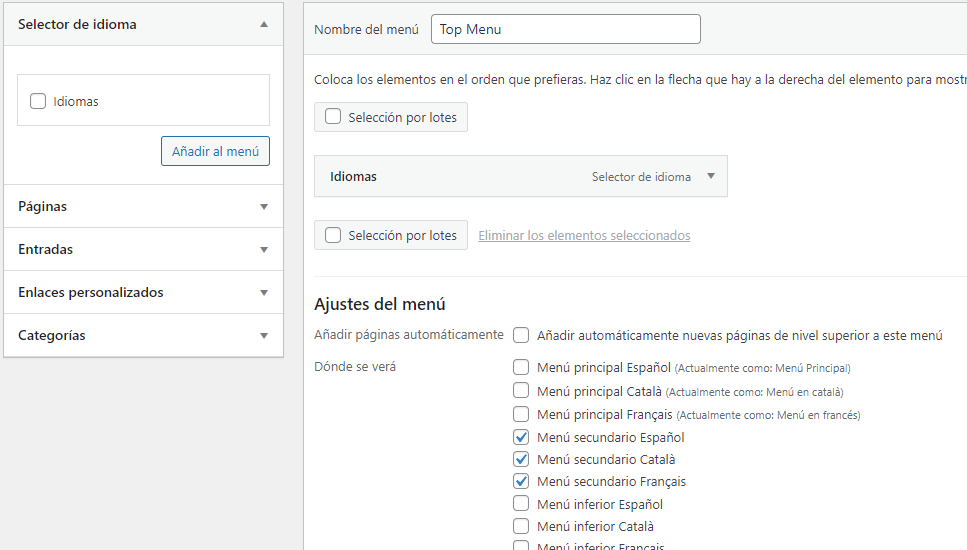Check Menú inferior Español location
967x550 pixels.
pyautogui.click(x=521, y=503)
